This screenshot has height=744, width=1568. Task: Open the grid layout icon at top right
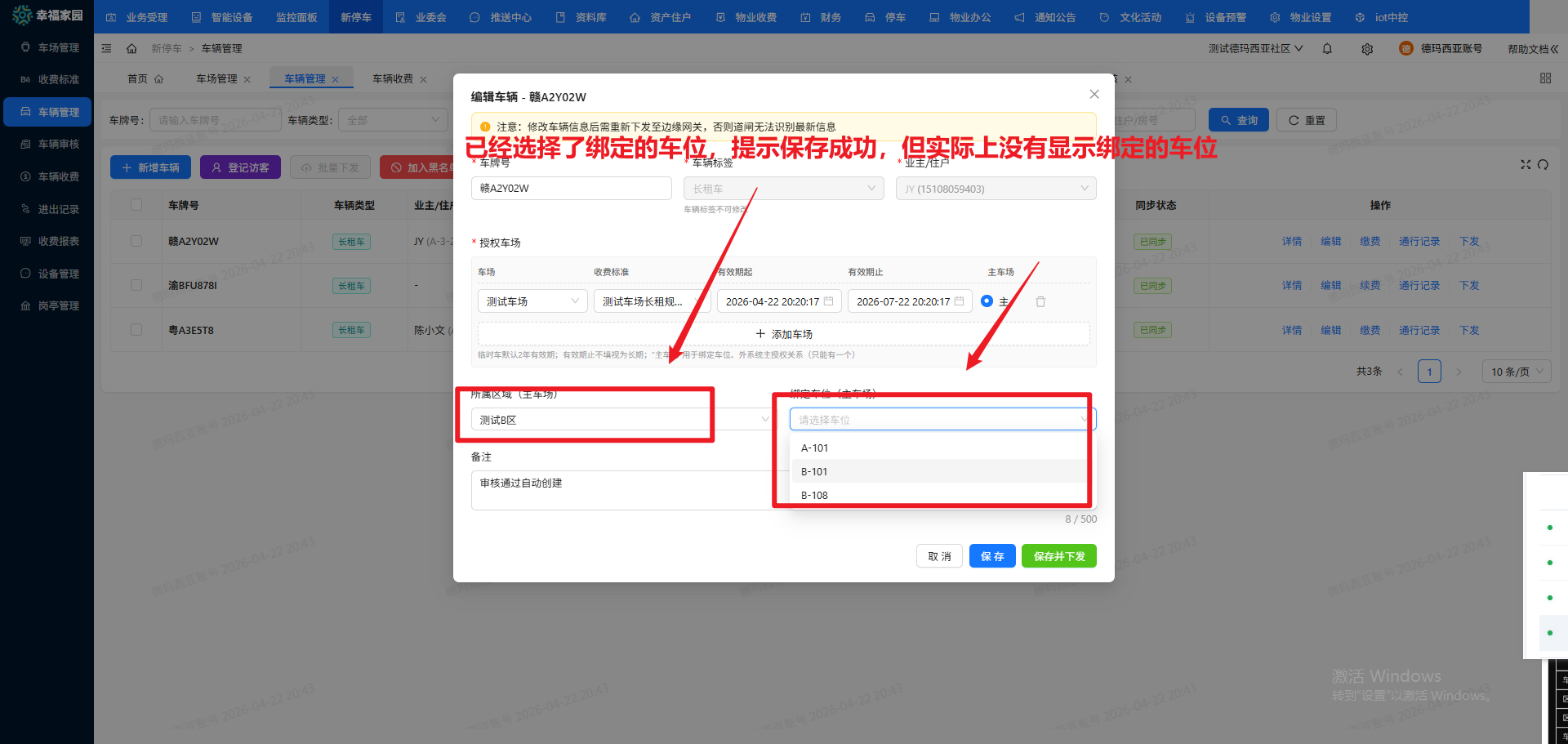pyautogui.click(x=1545, y=78)
